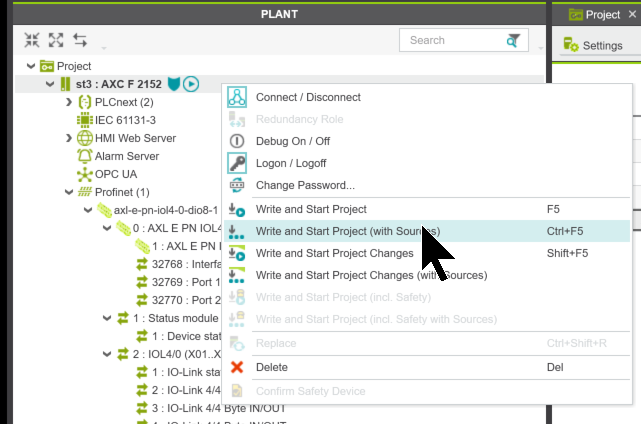Viewport: 641px width, 424px height.
Task: Toggle Debug On / Off
Action: pyautogui.click(x=292, y=141)
